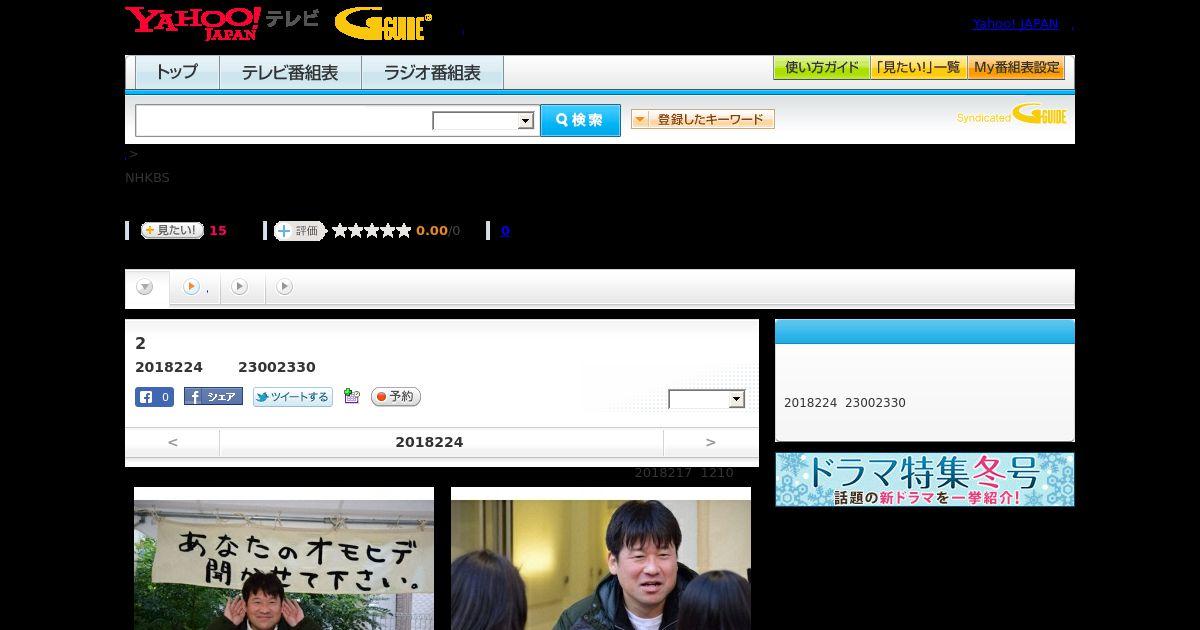This screenshot has width=1200, height=630.
Task: Select the fourth gray play-icon tab
Action: (x=285, y=288)
